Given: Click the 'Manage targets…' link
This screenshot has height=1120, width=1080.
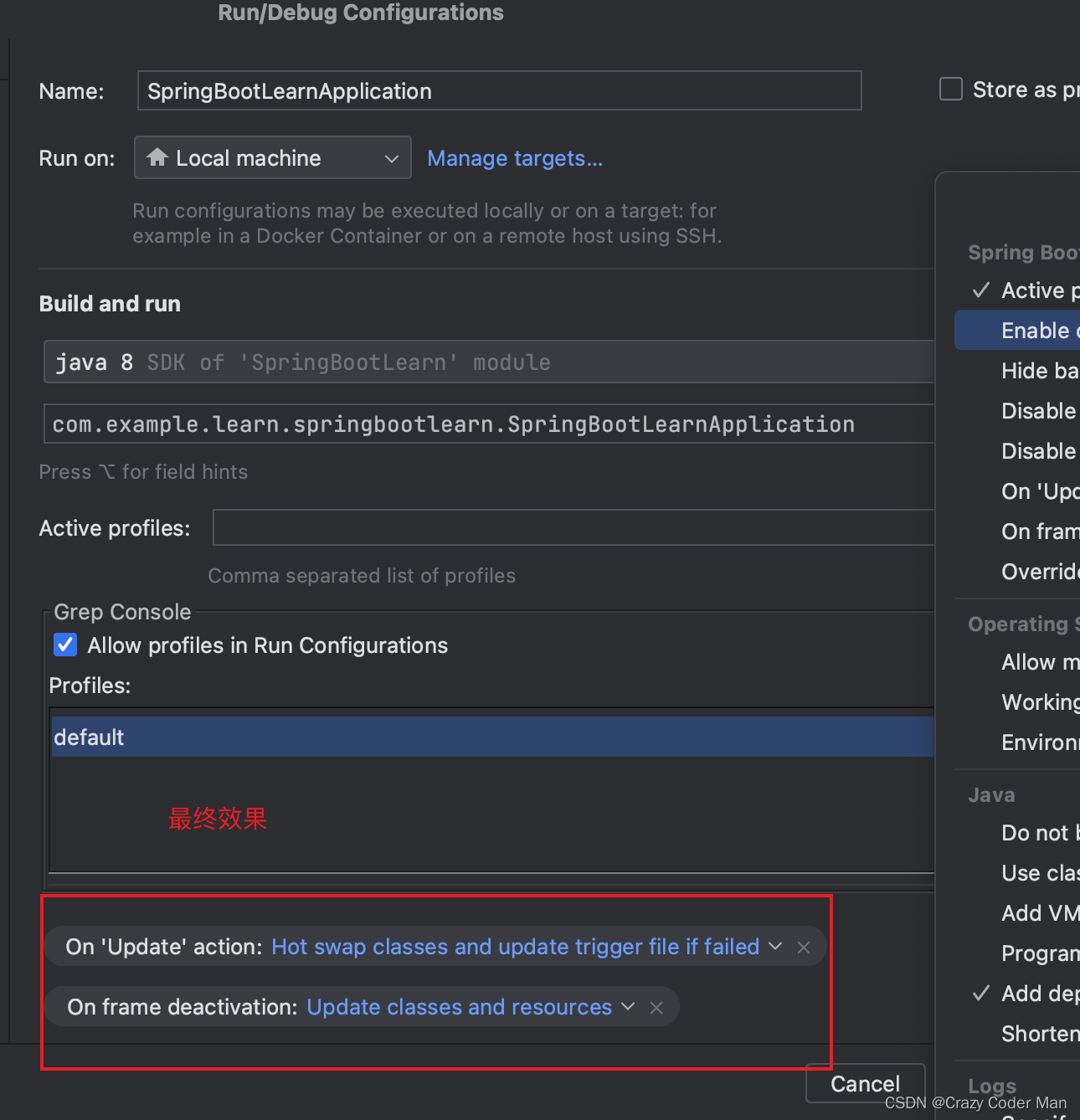Looking at the screenshot, I should pyautogui.click(x=514, y=157).
